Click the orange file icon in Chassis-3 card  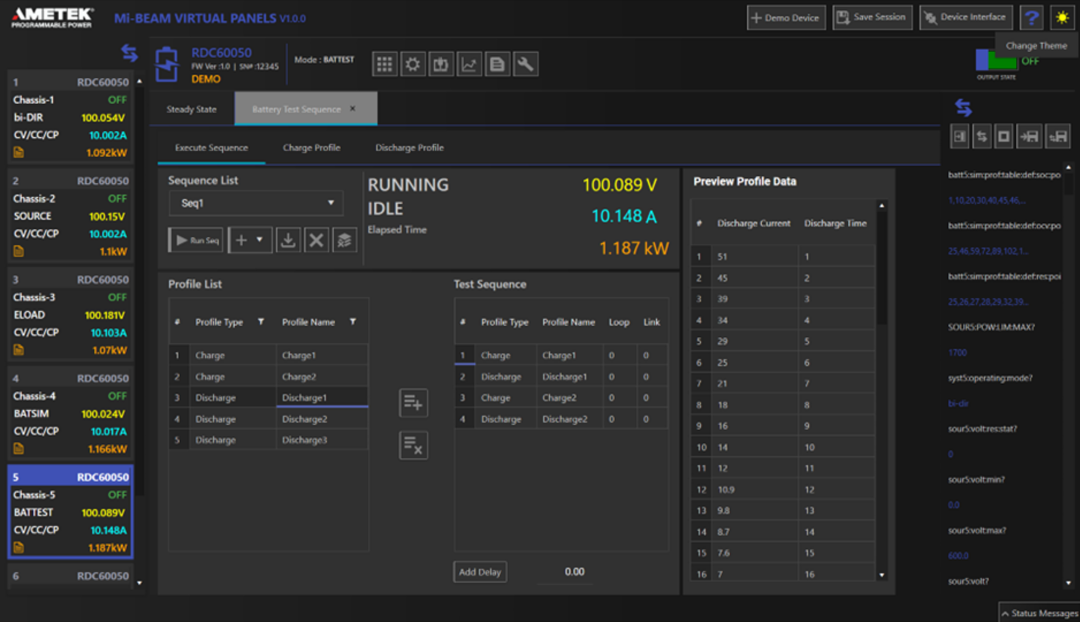tap(19, 350)
